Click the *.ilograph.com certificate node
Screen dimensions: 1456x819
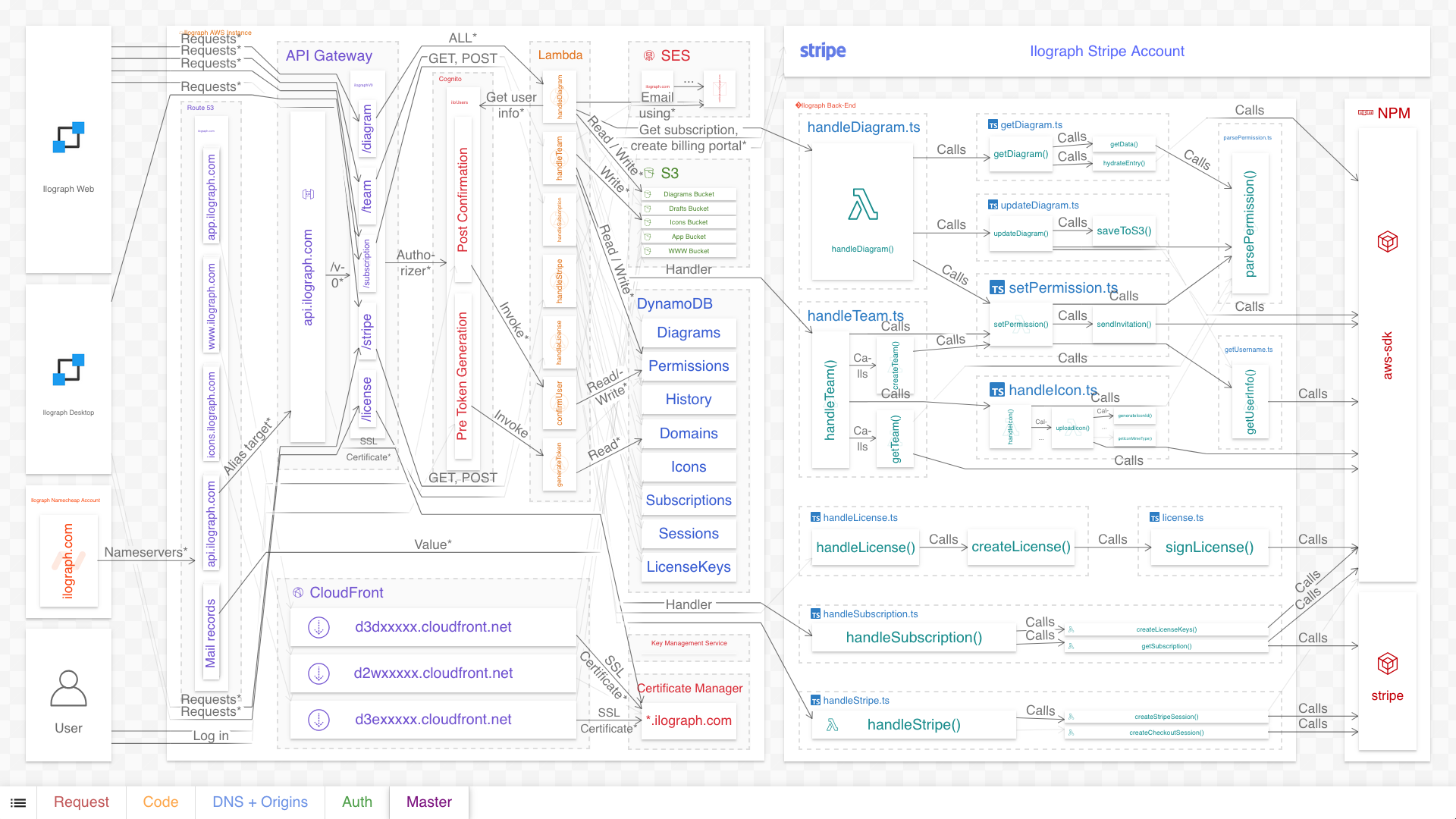click(689, 720)
